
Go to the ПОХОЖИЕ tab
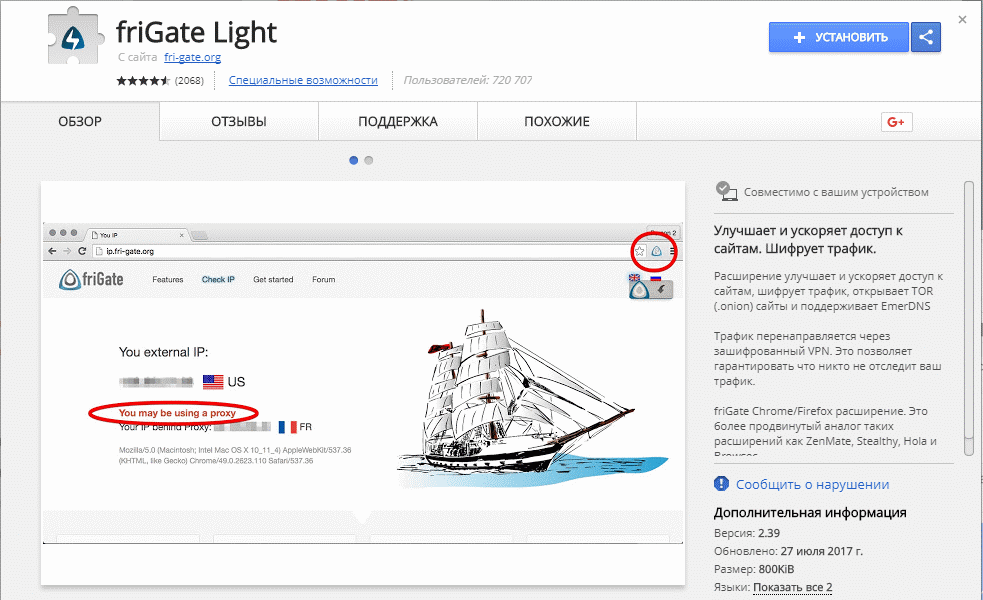click(x=557, y=122)
